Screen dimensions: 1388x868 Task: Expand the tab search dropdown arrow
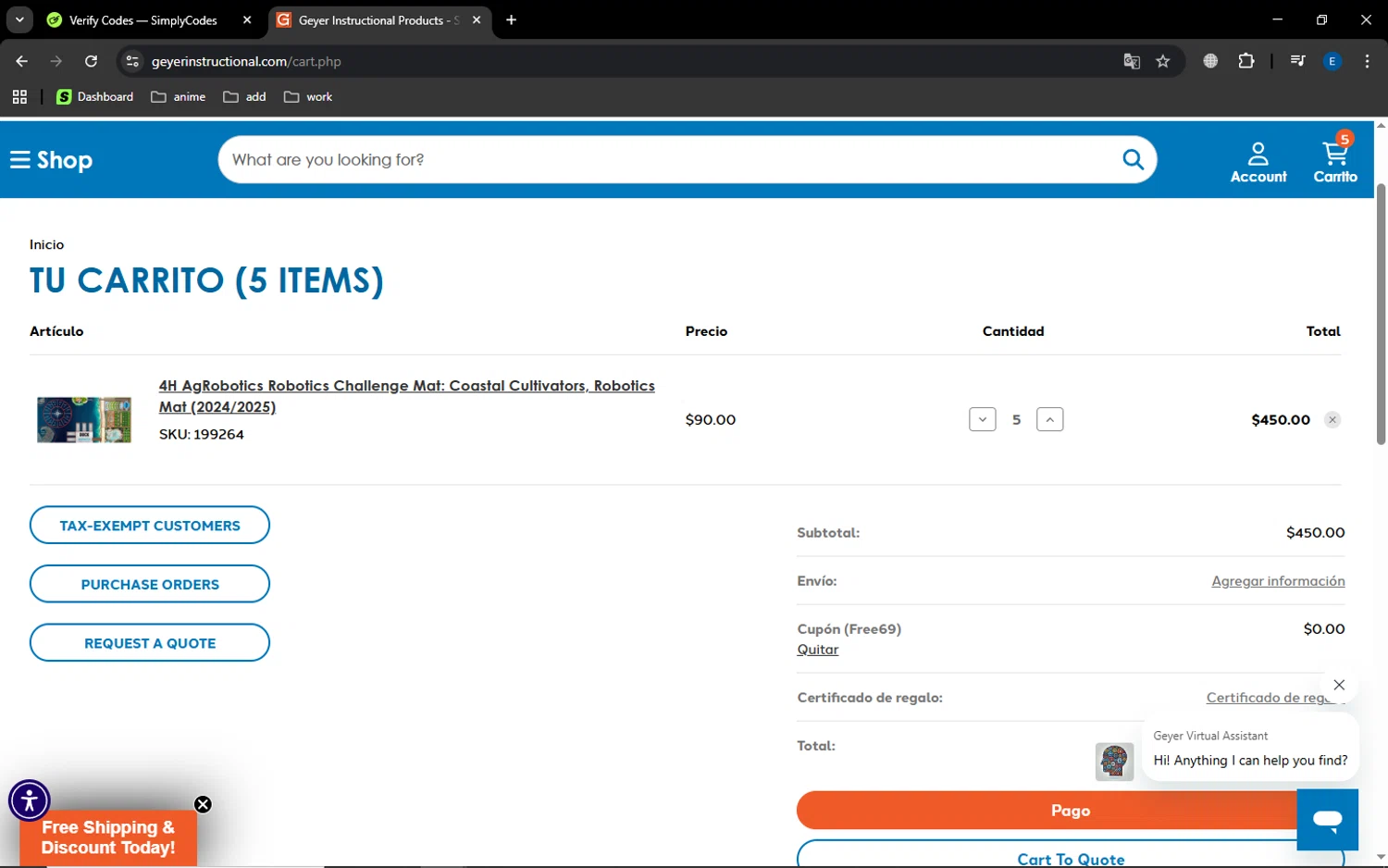point(19,19)
